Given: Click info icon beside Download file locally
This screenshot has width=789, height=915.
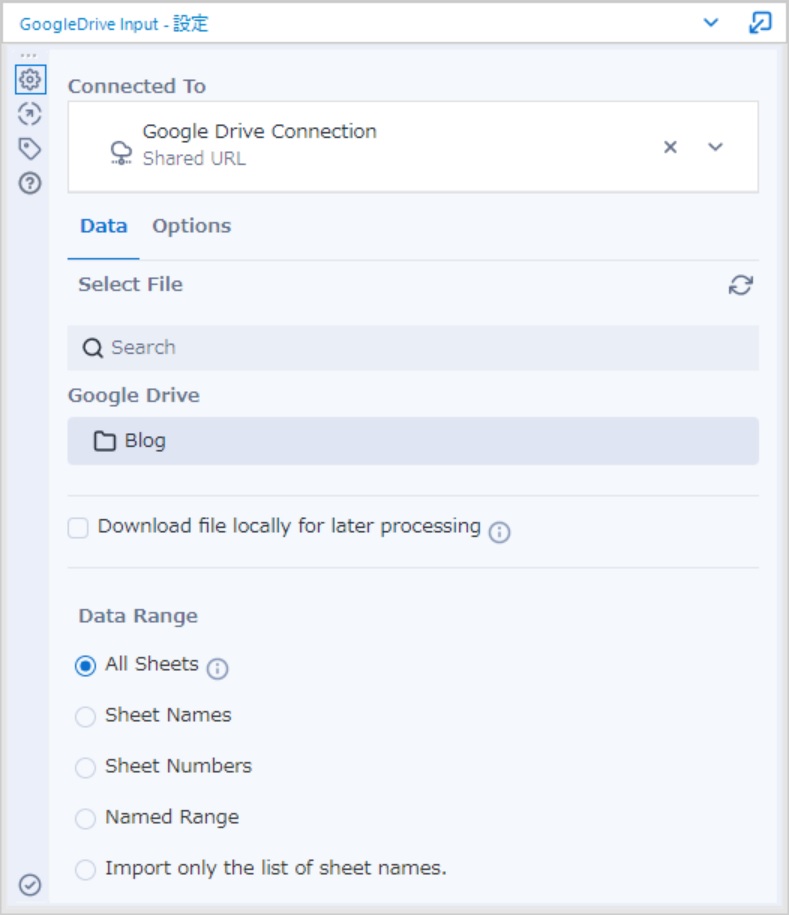Looking at the screenshot, I should (x=500, y=532).
